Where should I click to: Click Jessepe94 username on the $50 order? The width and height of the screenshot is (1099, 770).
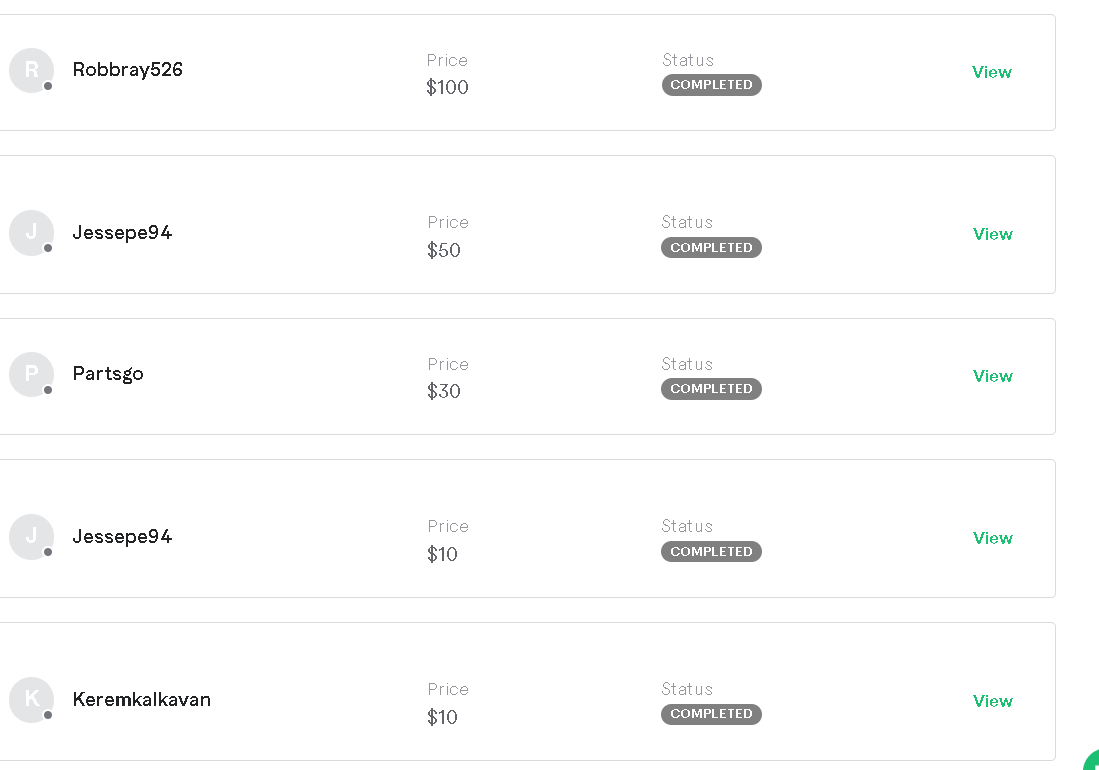pyautogui.click(x=122, y=232)
